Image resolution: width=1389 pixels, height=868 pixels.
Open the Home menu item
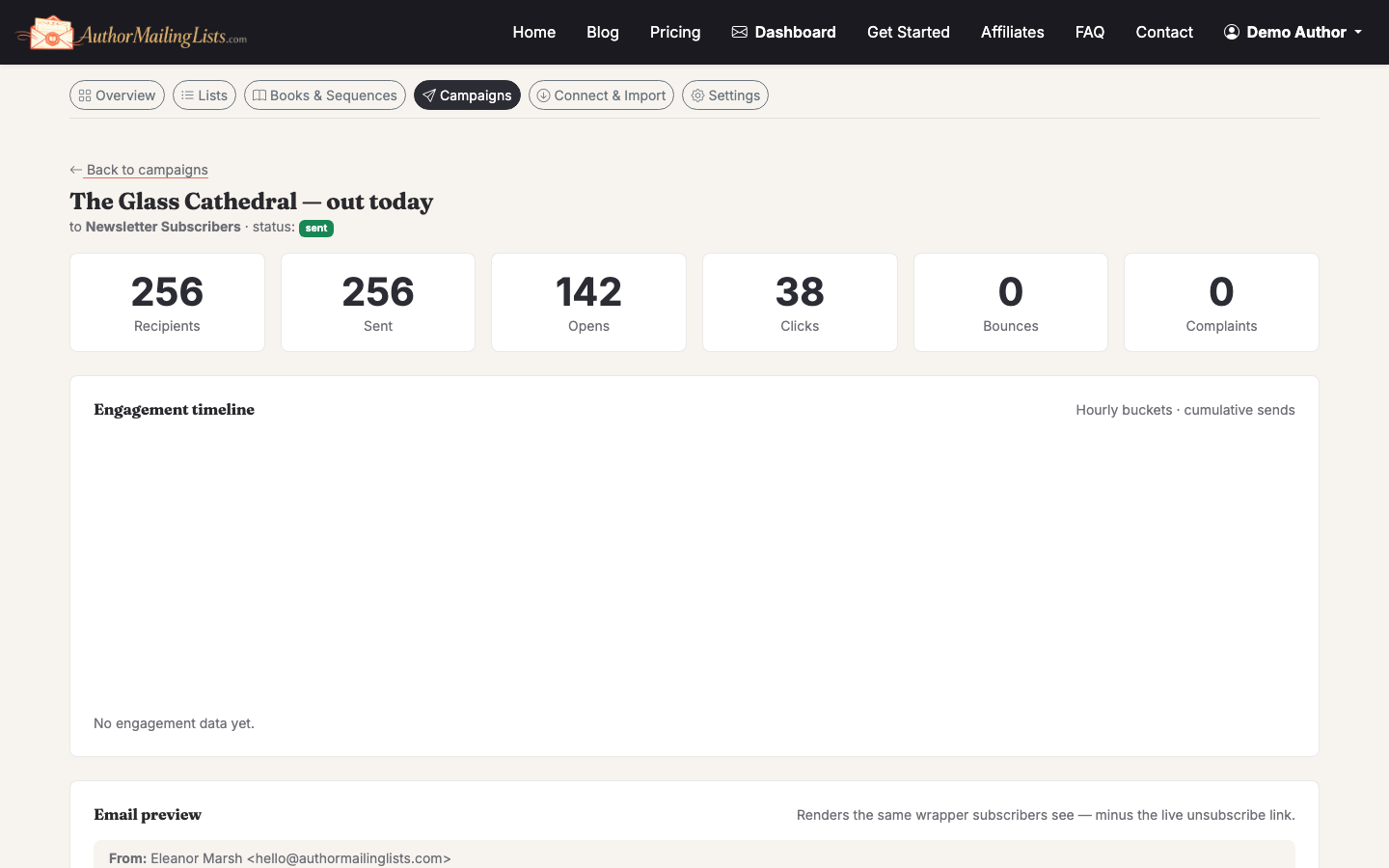coord(534,32)
